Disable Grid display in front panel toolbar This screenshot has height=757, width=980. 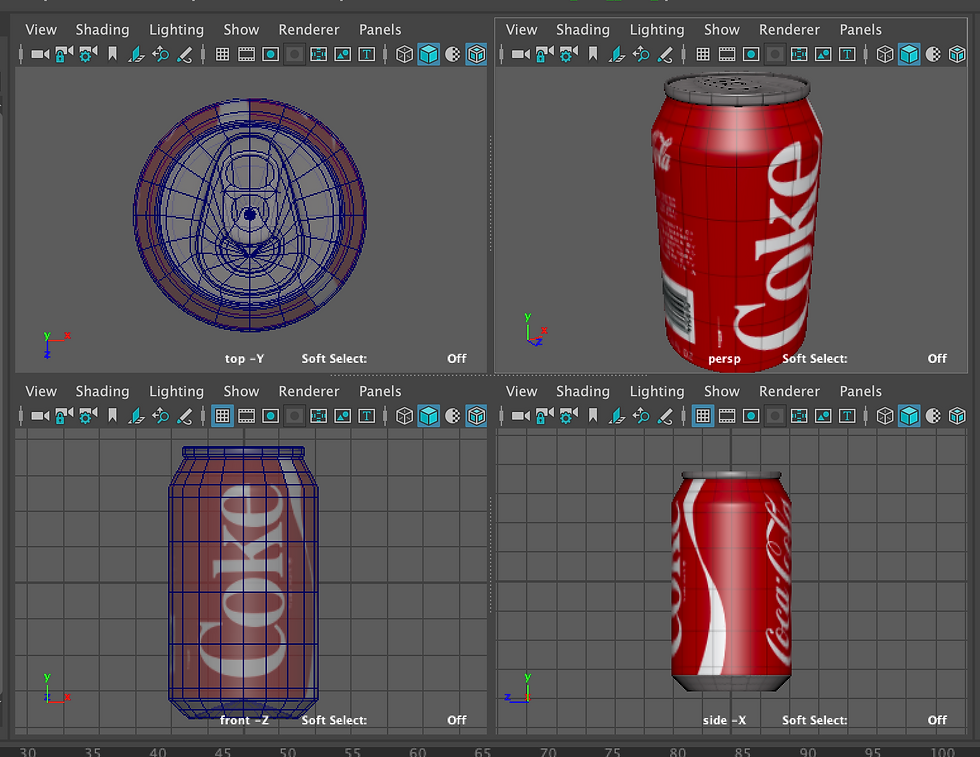pyautogui.click(x=222, y=416)
